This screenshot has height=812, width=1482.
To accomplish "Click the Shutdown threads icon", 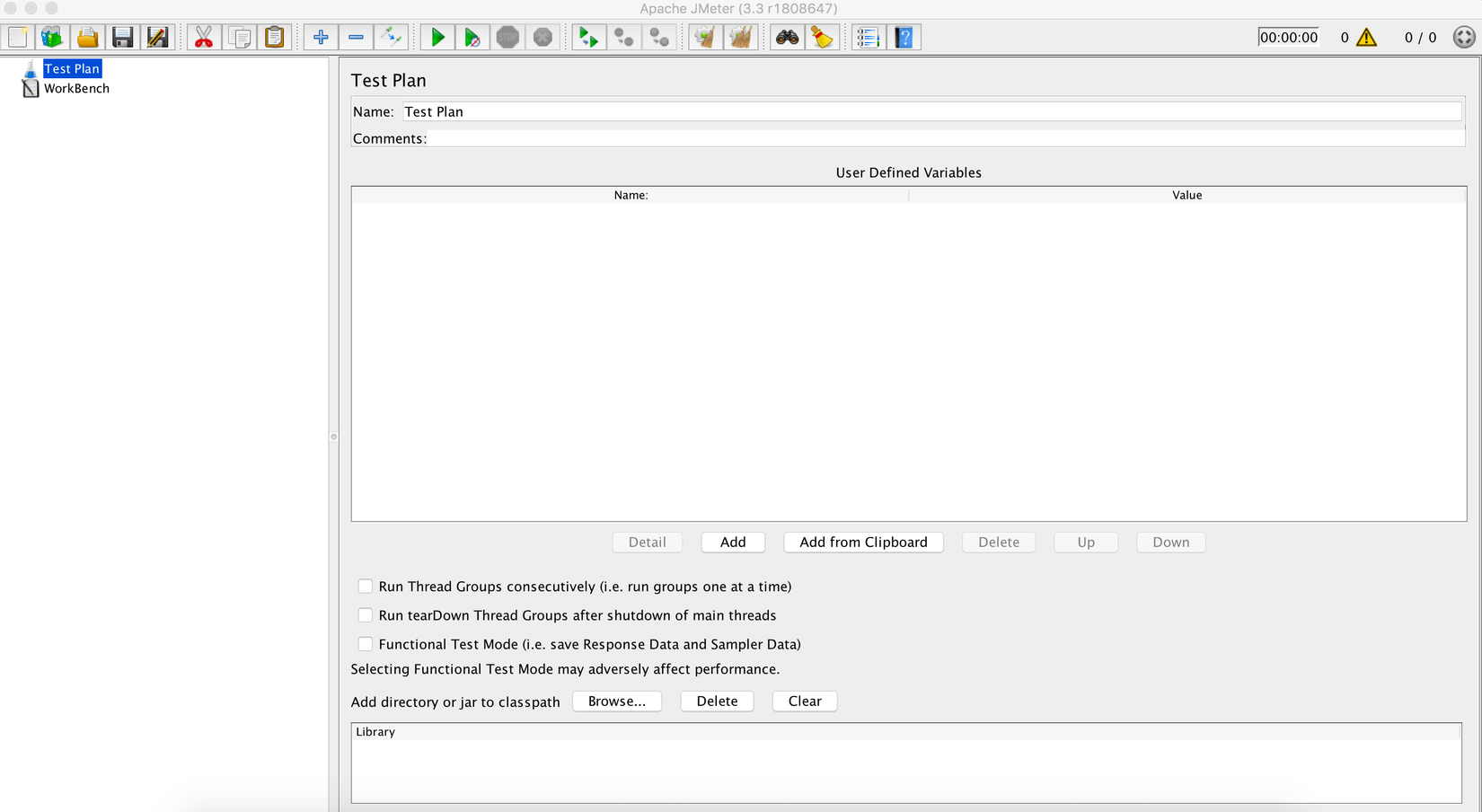I will coord(543,37).
